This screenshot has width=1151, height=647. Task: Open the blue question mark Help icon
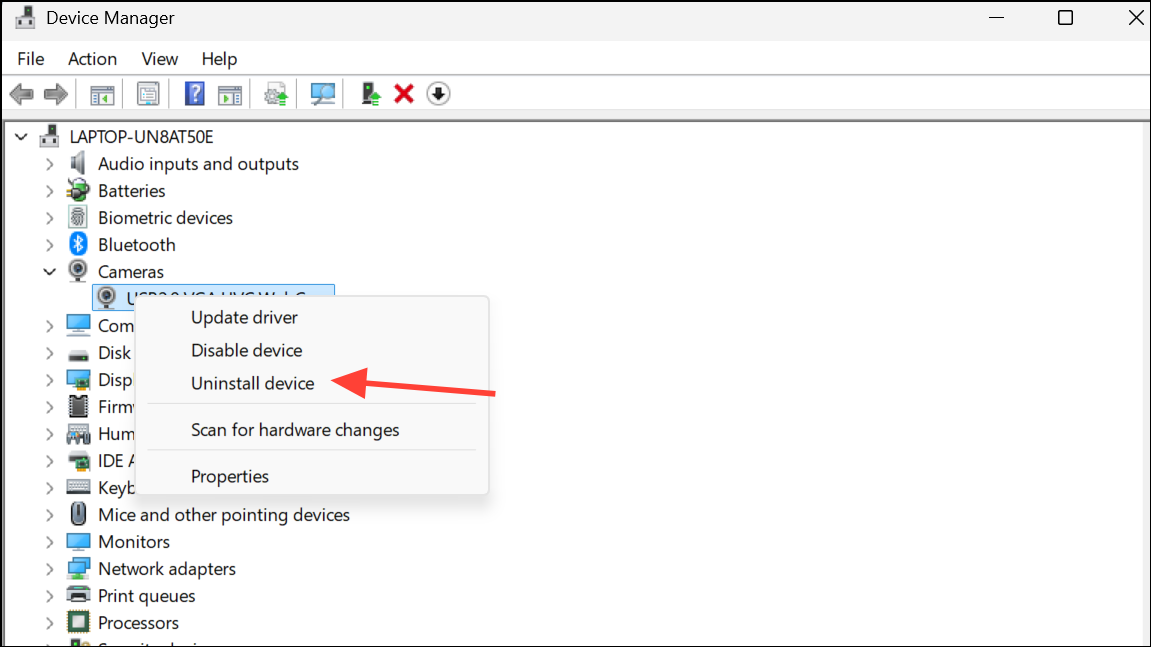(x=195, y=94)
